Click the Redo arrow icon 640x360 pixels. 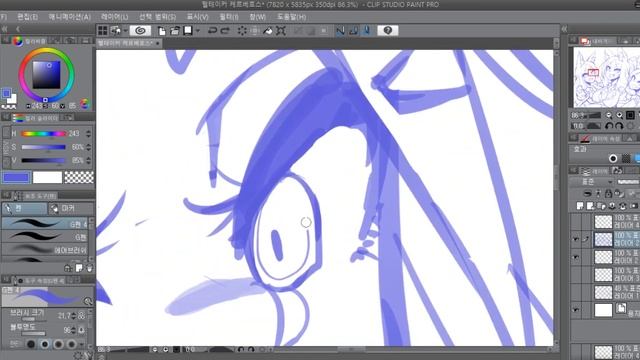225,31
